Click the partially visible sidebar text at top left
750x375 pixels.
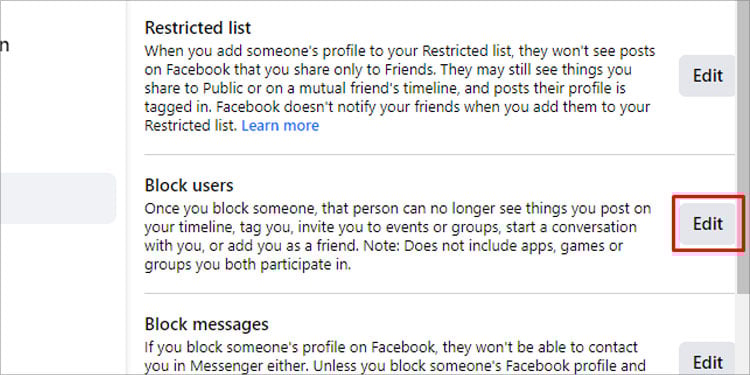click(x=4, y=46)
